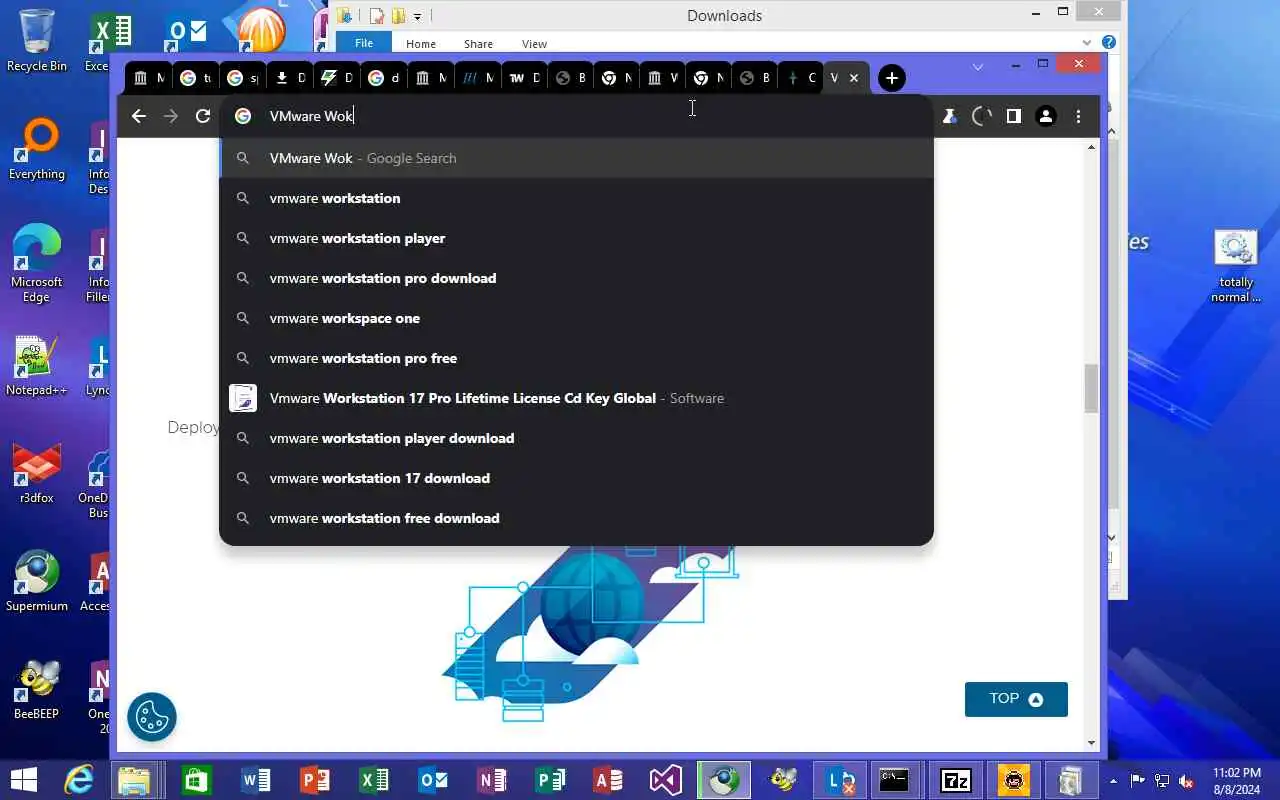Launch OneNote from the taskbar
The width and height of the screenshot is (1280, 800).
492,780
